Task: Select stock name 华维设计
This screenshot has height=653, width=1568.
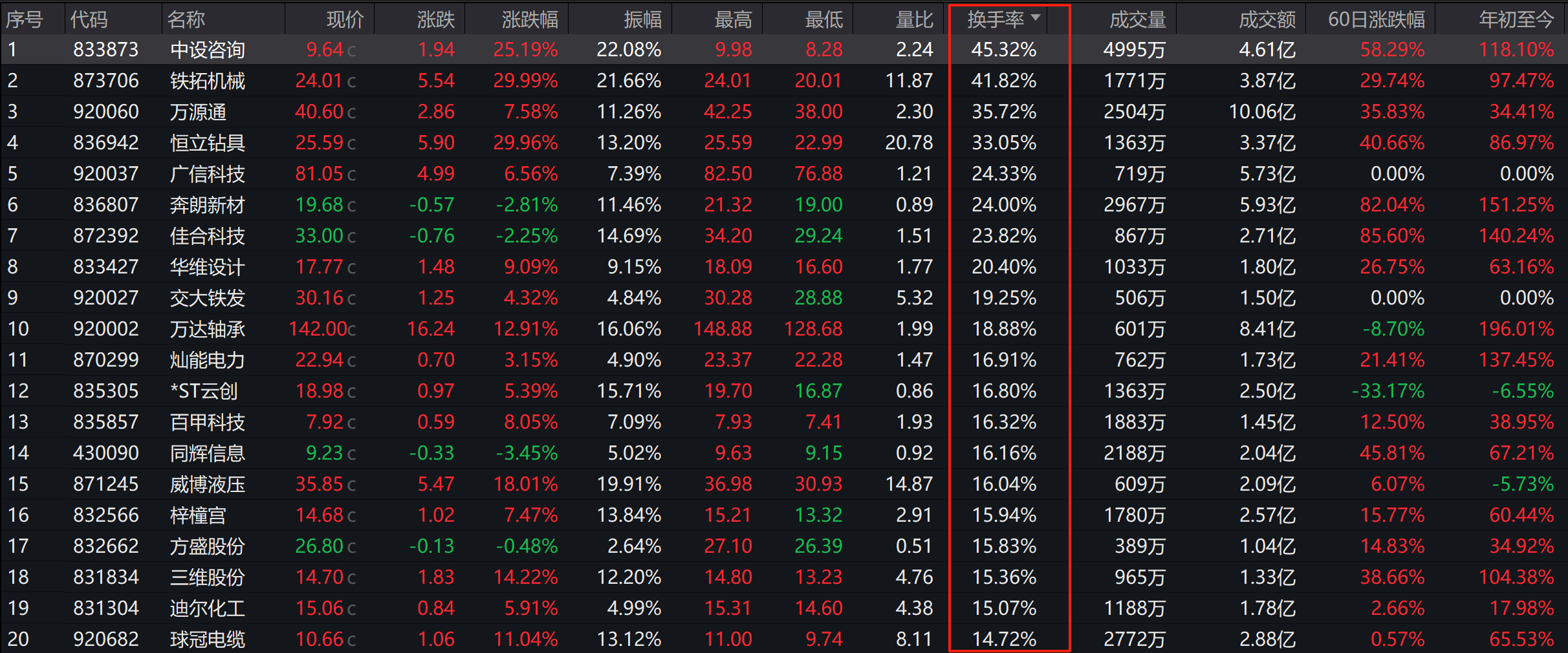Action: 208,267
